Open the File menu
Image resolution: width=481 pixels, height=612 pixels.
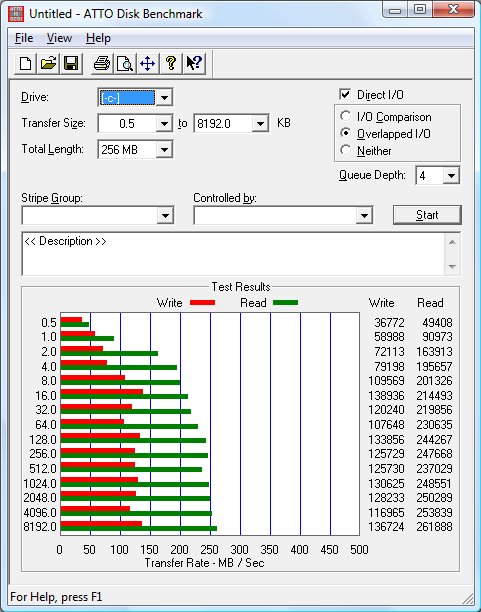point(24,38)
